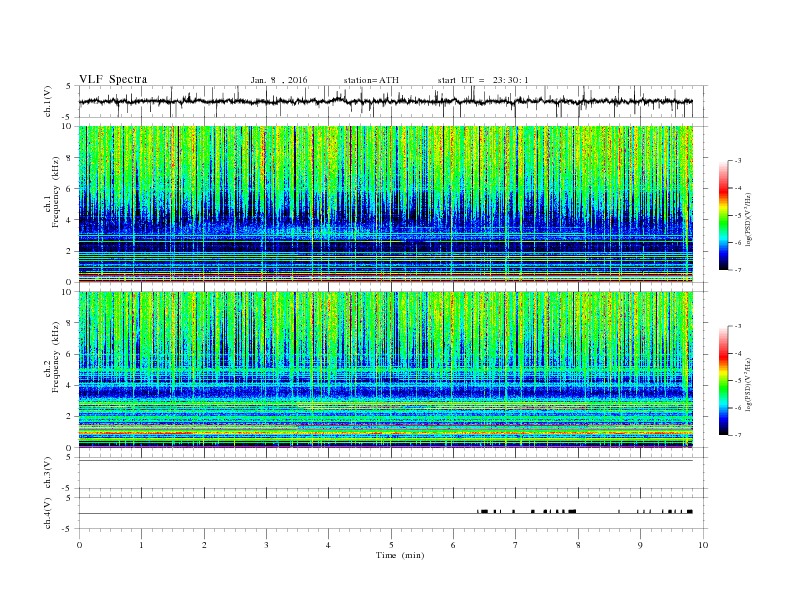This screenshot has height=612, width=792.
Task: Select the ch.1 "Frequency (kHz)" axis label
Action: pyautogui.click(x=56, y=192)
